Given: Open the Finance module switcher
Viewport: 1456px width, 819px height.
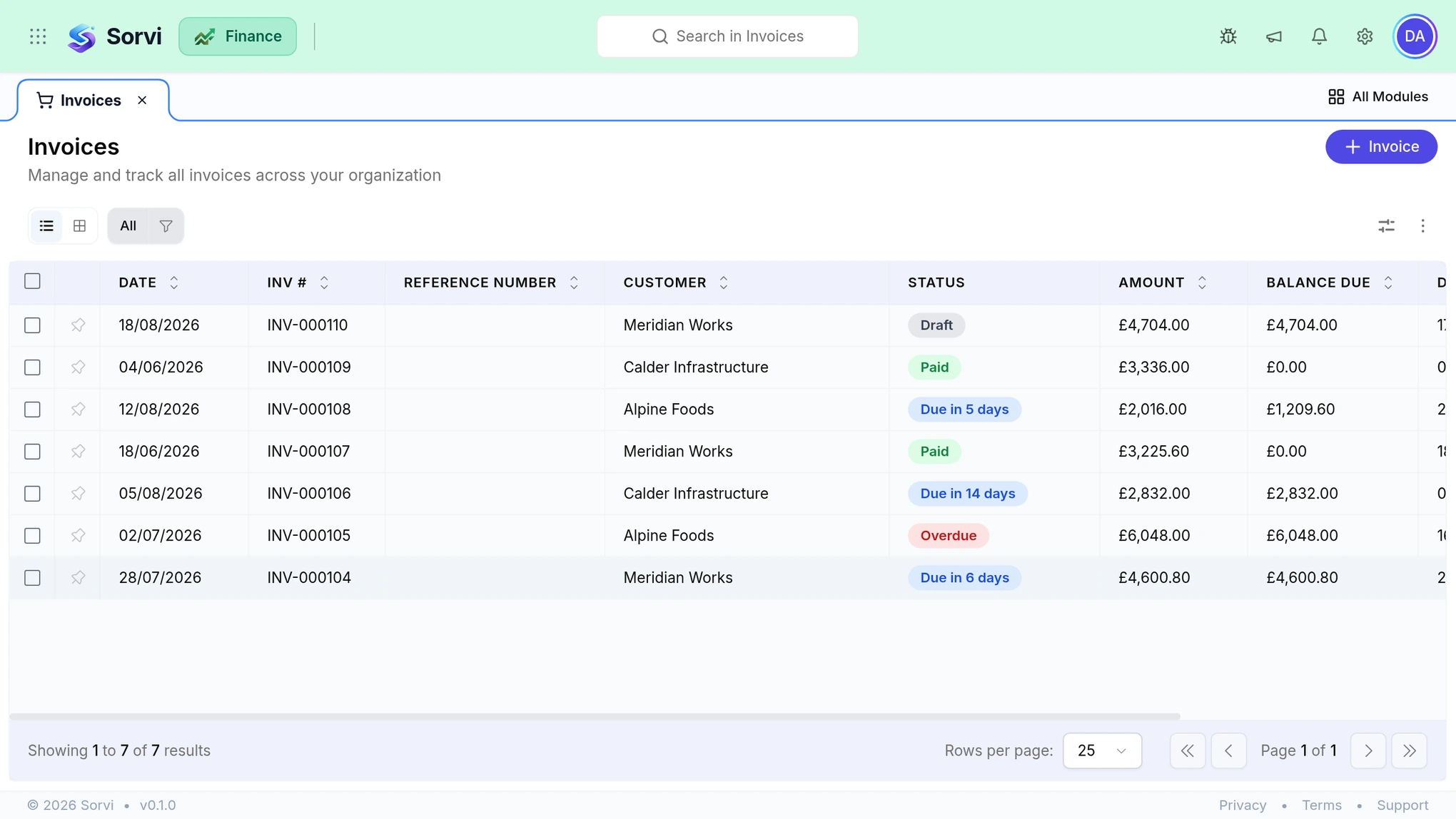Looking at the screenshot, I should (238, 36).
